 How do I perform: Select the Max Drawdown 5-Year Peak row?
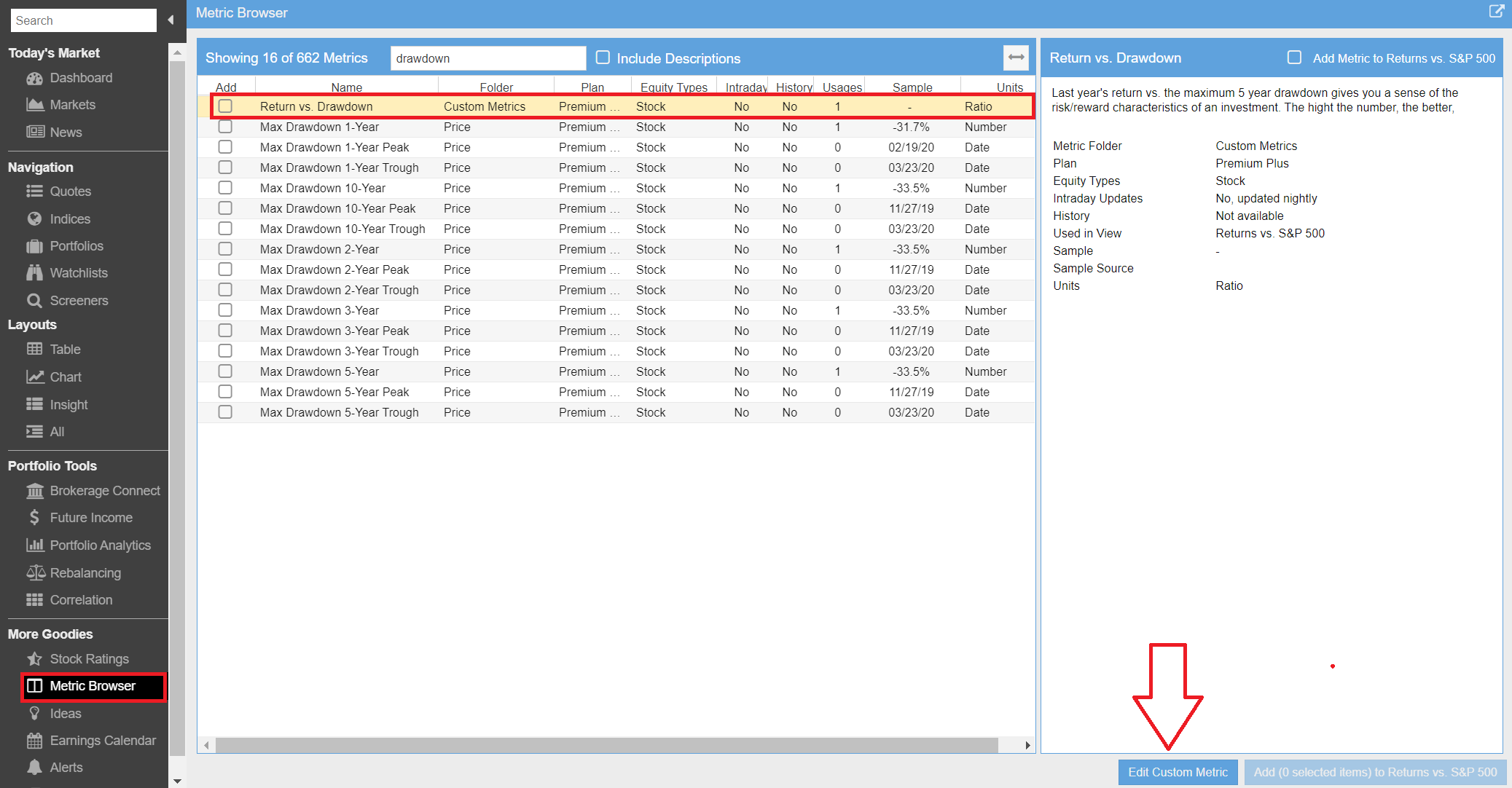point(616,392)
